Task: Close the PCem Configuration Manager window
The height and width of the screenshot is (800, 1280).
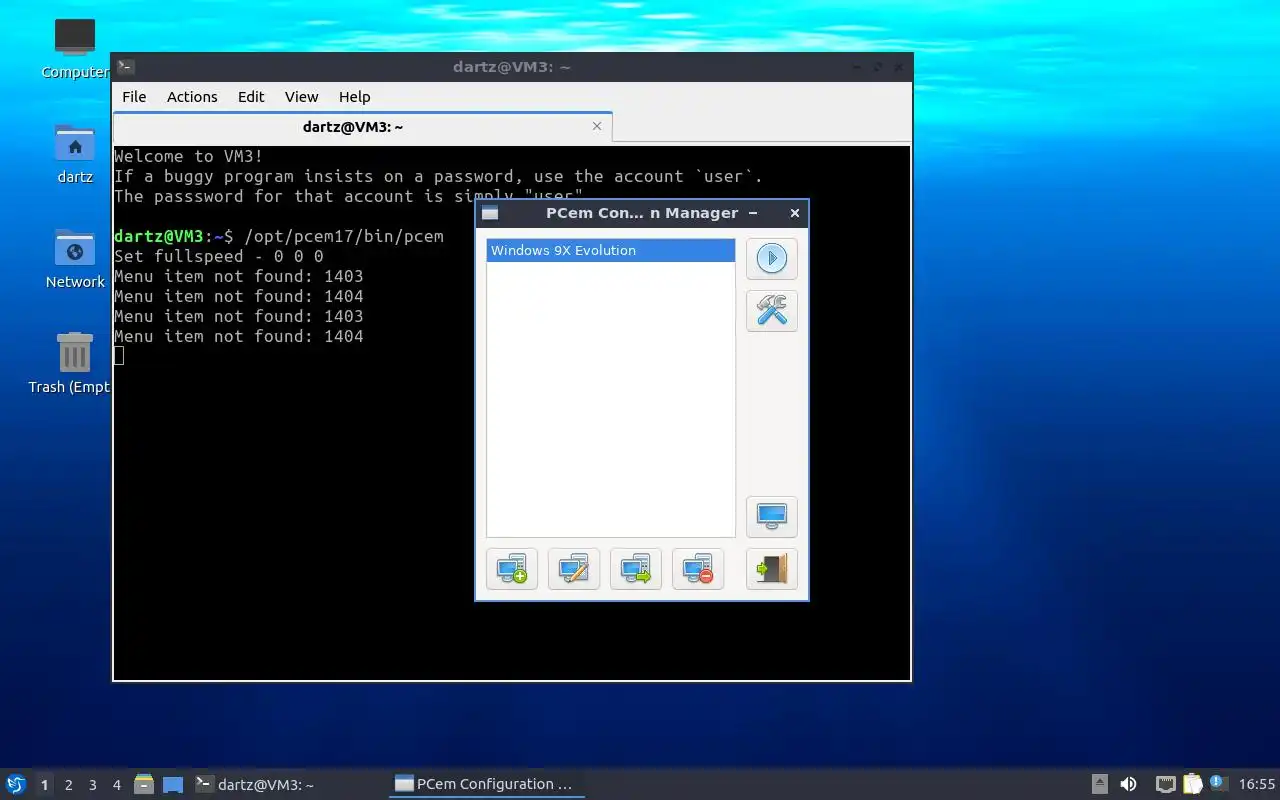Action: [795, 213]
